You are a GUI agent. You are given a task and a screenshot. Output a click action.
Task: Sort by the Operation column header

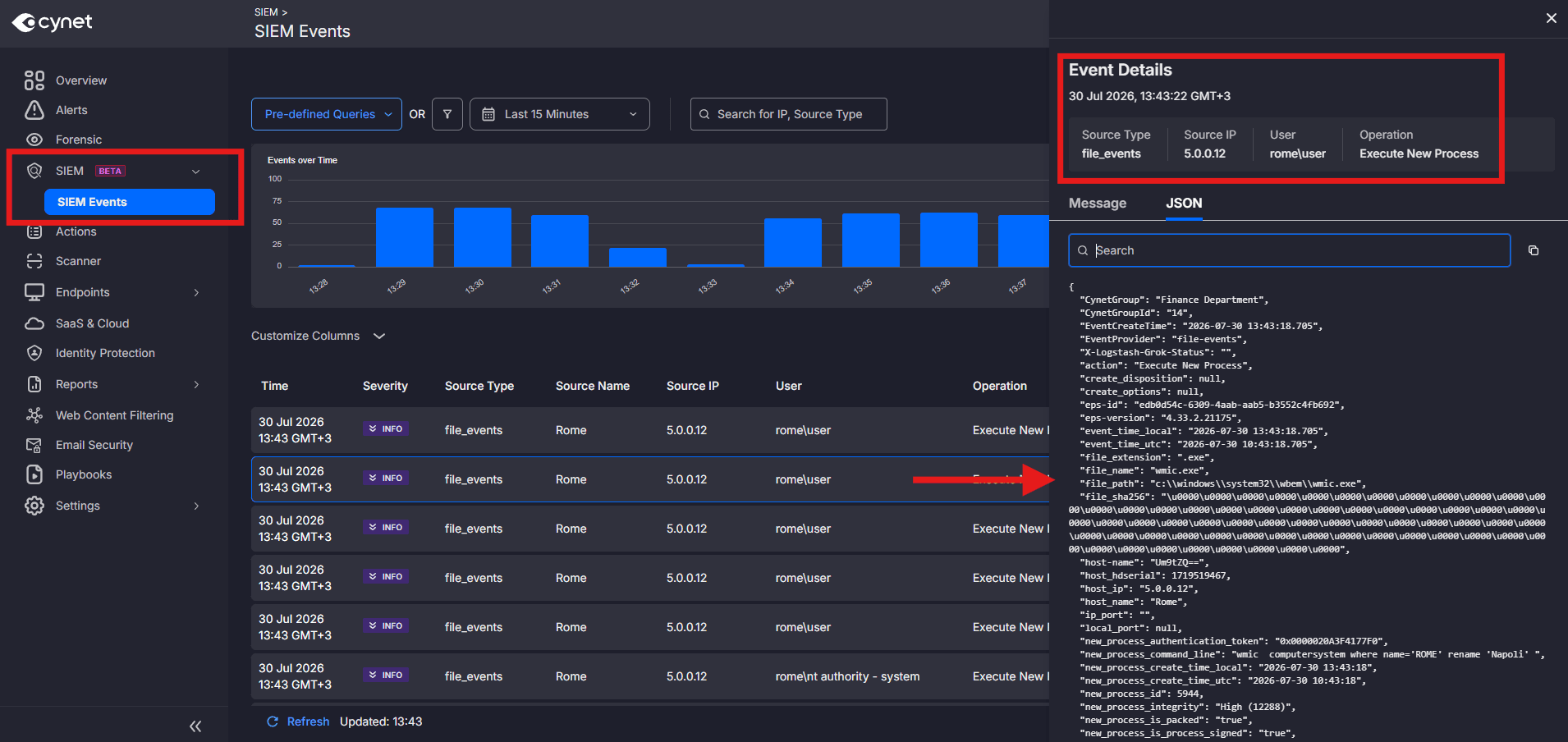(1000, 386)
